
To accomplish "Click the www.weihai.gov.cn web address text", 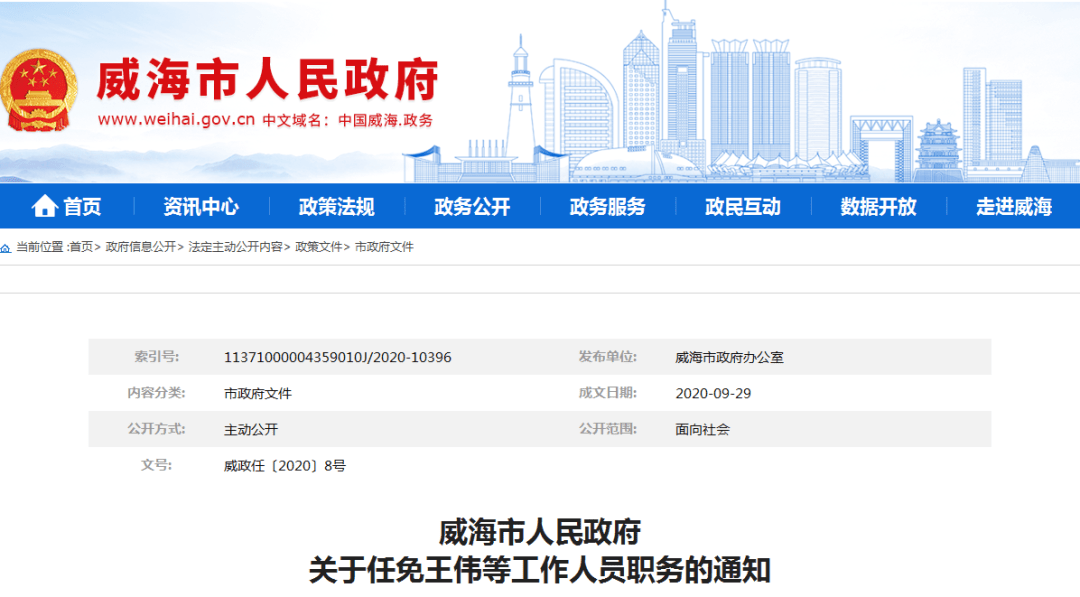I will point(176,120).
